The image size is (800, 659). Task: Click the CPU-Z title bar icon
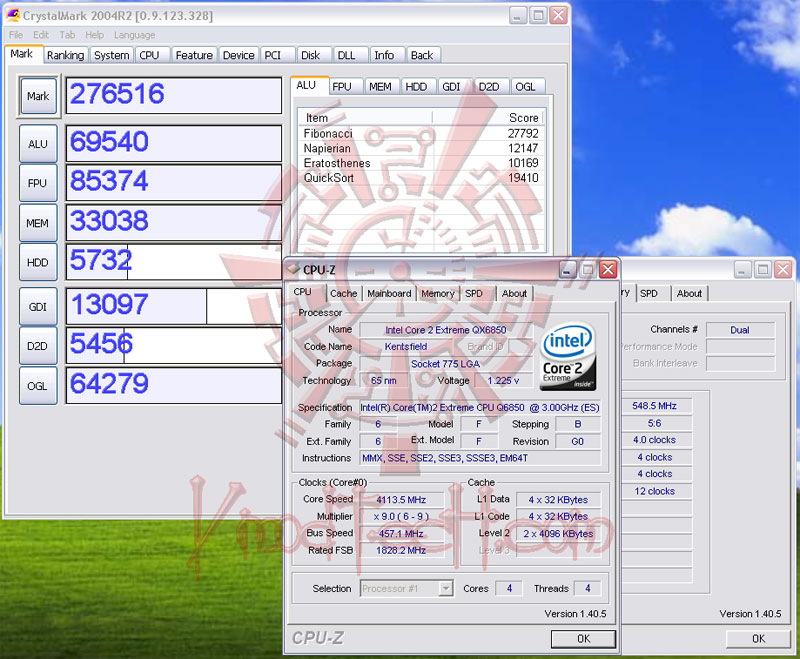(x=294, y=269)
